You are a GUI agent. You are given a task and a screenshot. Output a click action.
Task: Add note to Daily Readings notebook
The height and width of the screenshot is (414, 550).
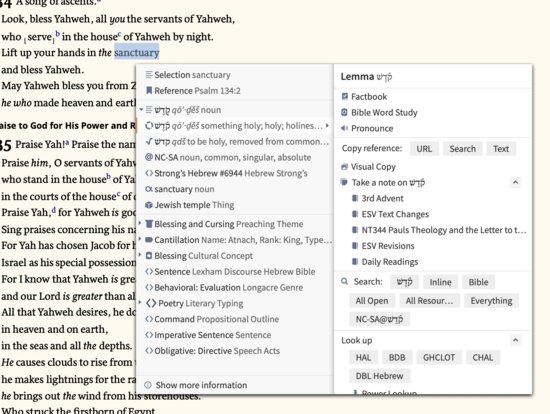coord(385,262)
